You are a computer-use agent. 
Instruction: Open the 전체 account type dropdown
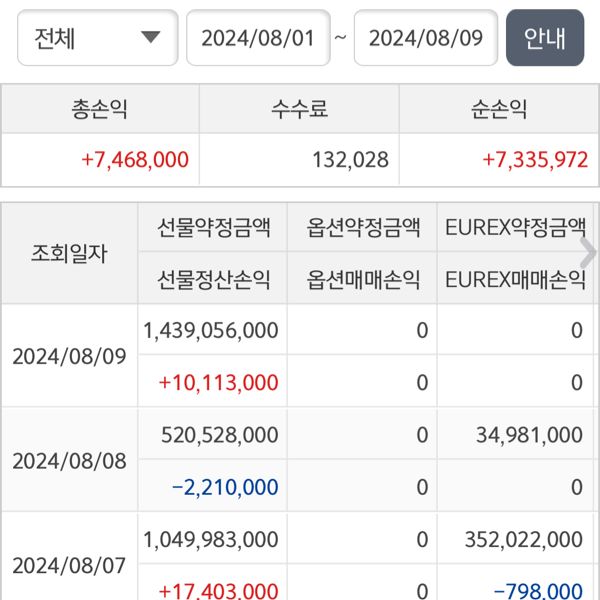click(x=97, y=38)
